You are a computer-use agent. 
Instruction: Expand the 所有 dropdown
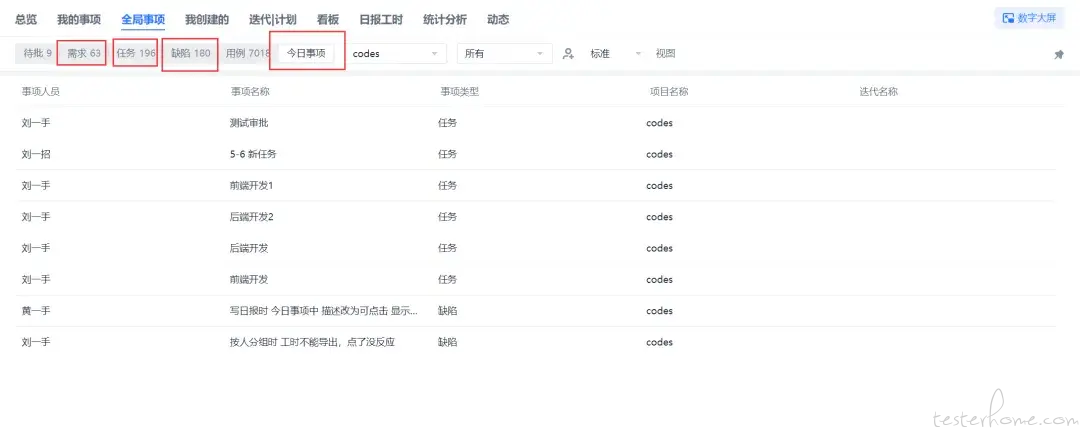click(504, 54)
